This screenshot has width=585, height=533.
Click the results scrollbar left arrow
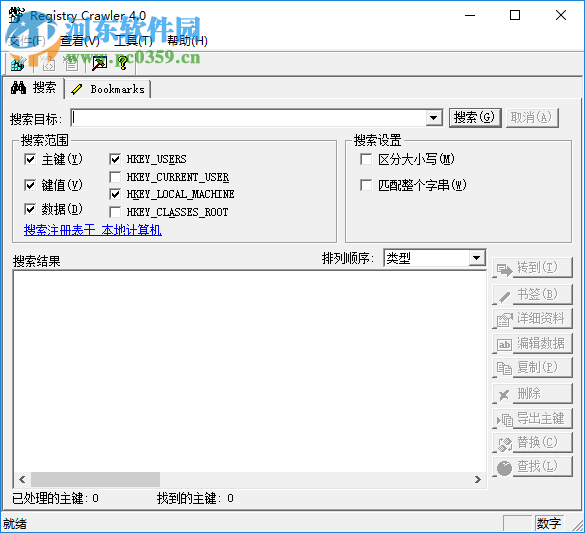(22, 479)
